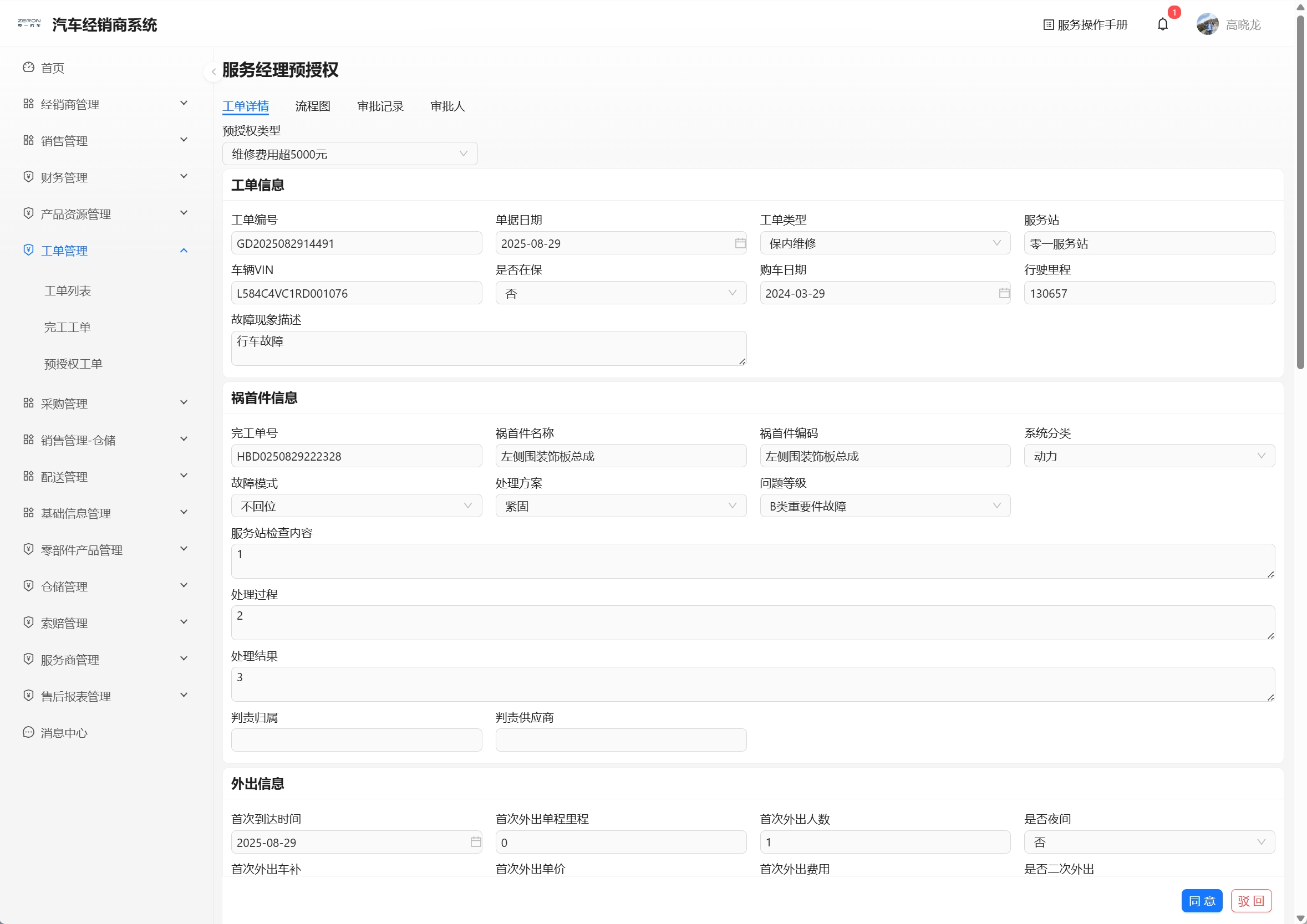This screenshot has width=1307, height=924.
Task: Click the 采购管理 grid icon
Action: tap(28, 403)
